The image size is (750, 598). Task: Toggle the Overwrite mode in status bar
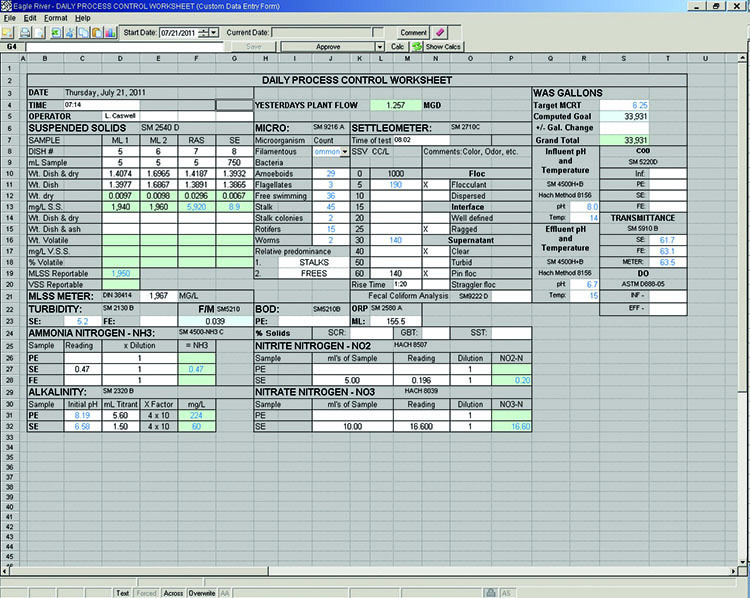click(x=201, y=592)
